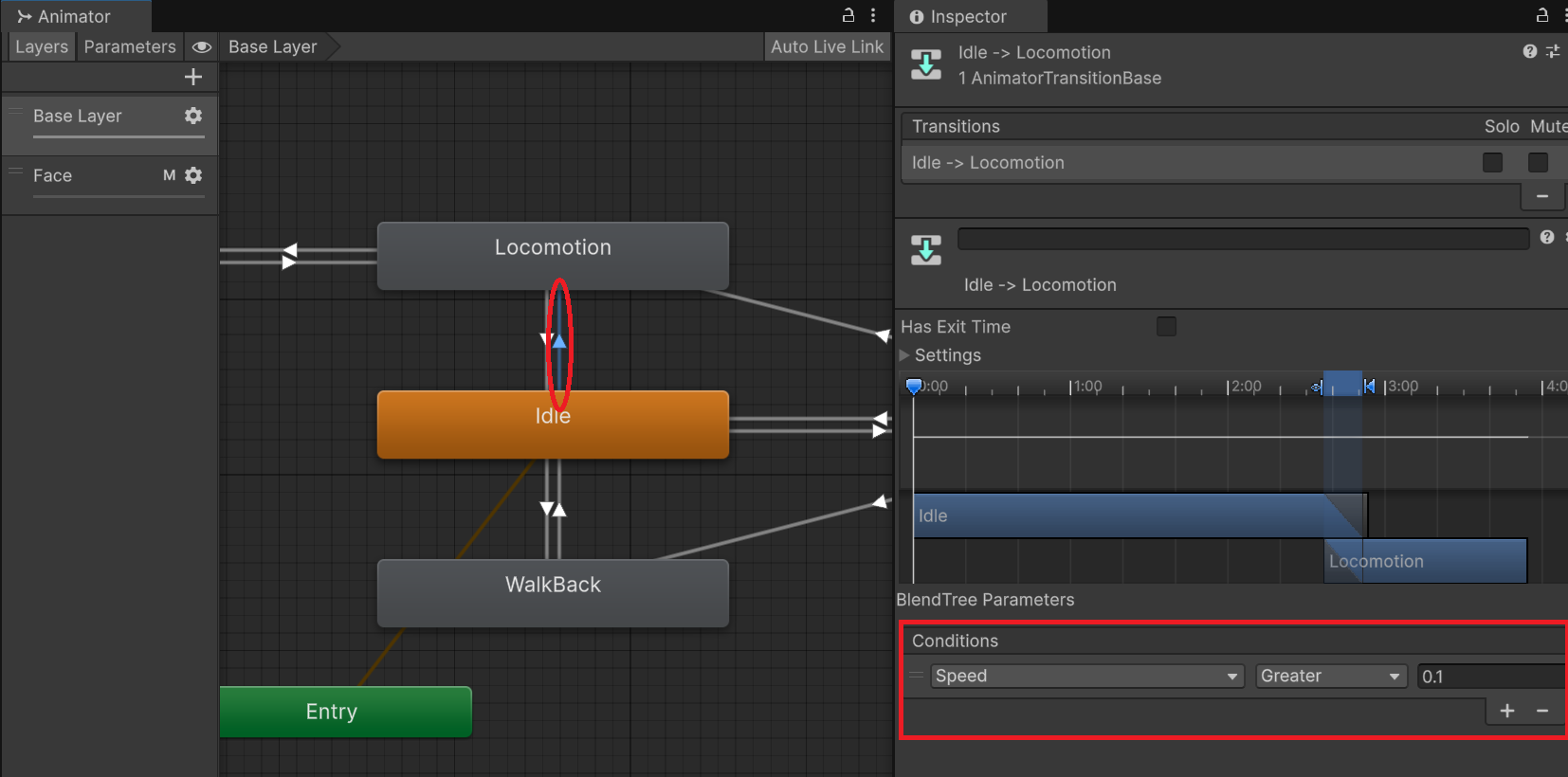The width and height of the screenshot is (1568, 777).
Task: Add a new animator layer
Action: point(193,77)
